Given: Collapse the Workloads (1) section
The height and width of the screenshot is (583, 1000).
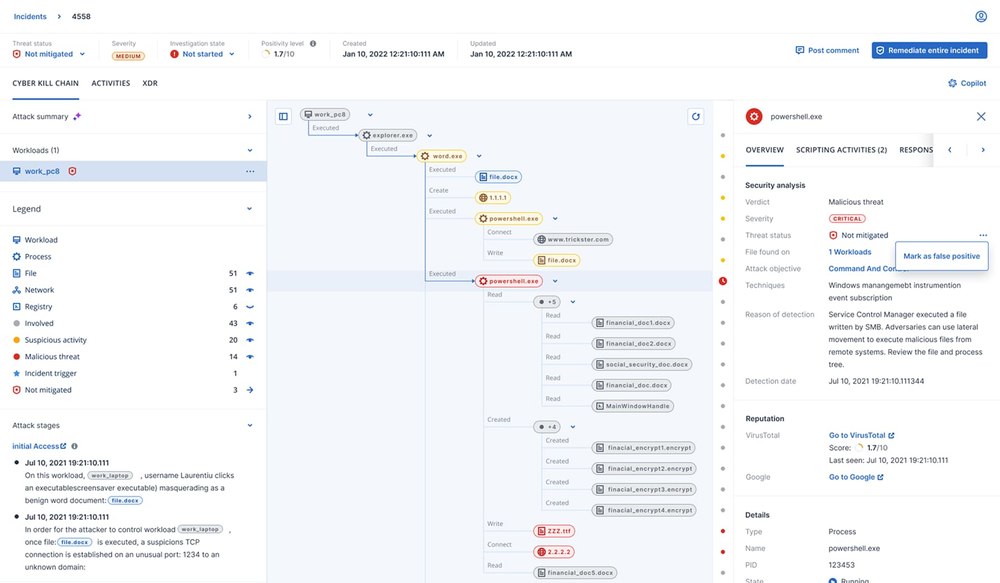Looking at the screenshot, I should (249, 151).
